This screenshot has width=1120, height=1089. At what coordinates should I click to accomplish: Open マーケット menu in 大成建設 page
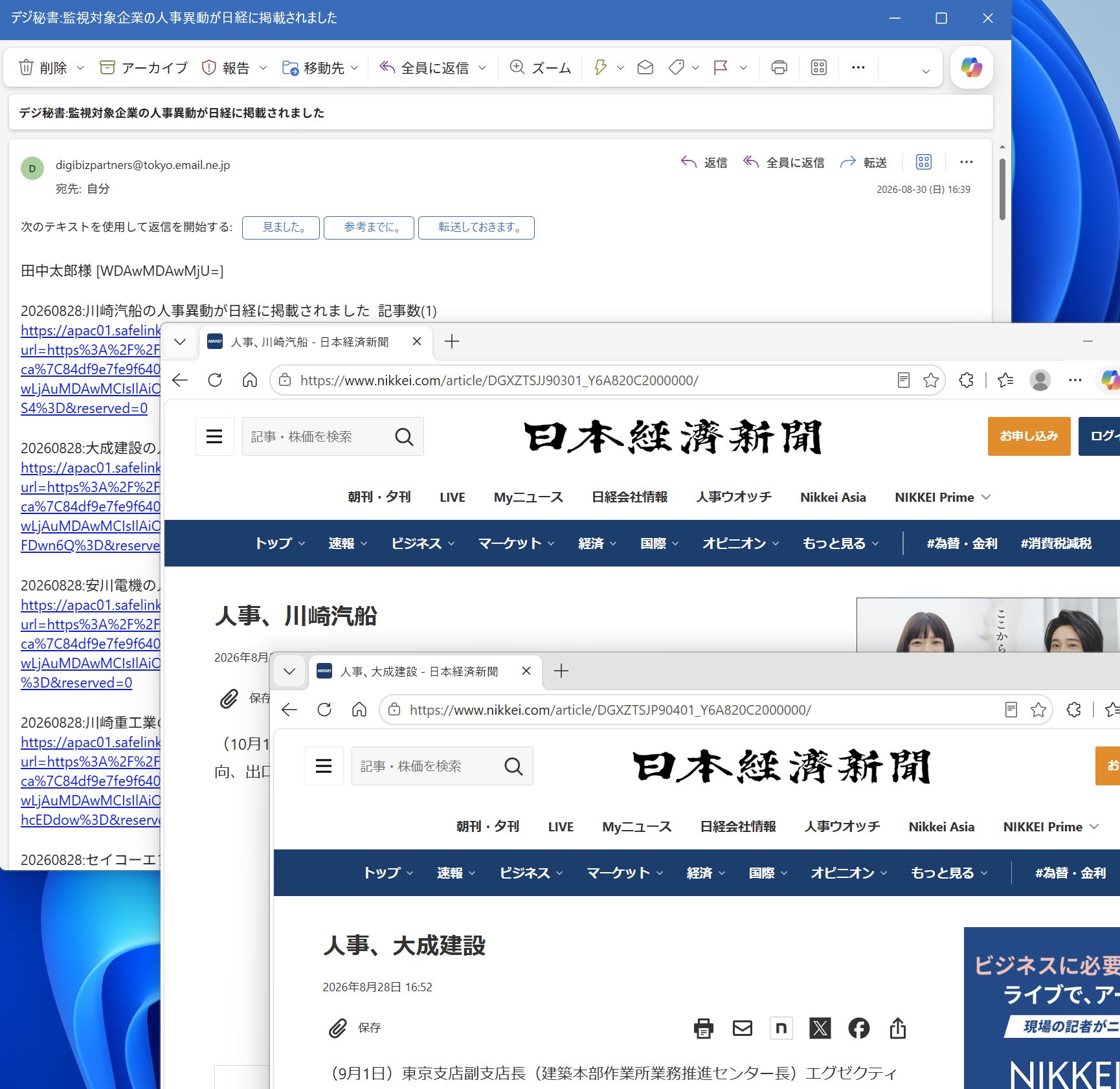(x=625, y=873)
